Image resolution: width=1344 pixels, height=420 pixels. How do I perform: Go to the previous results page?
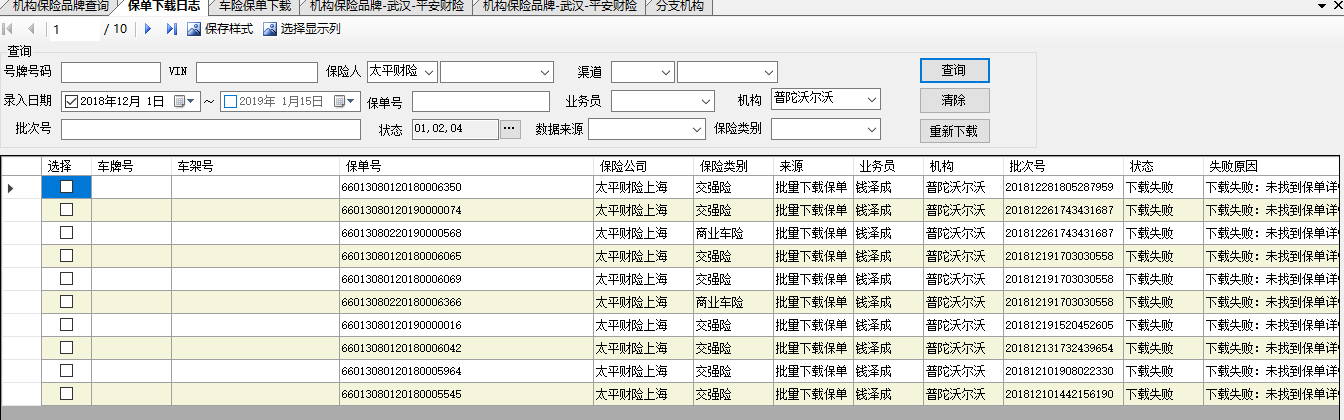[x=29, y=29]
